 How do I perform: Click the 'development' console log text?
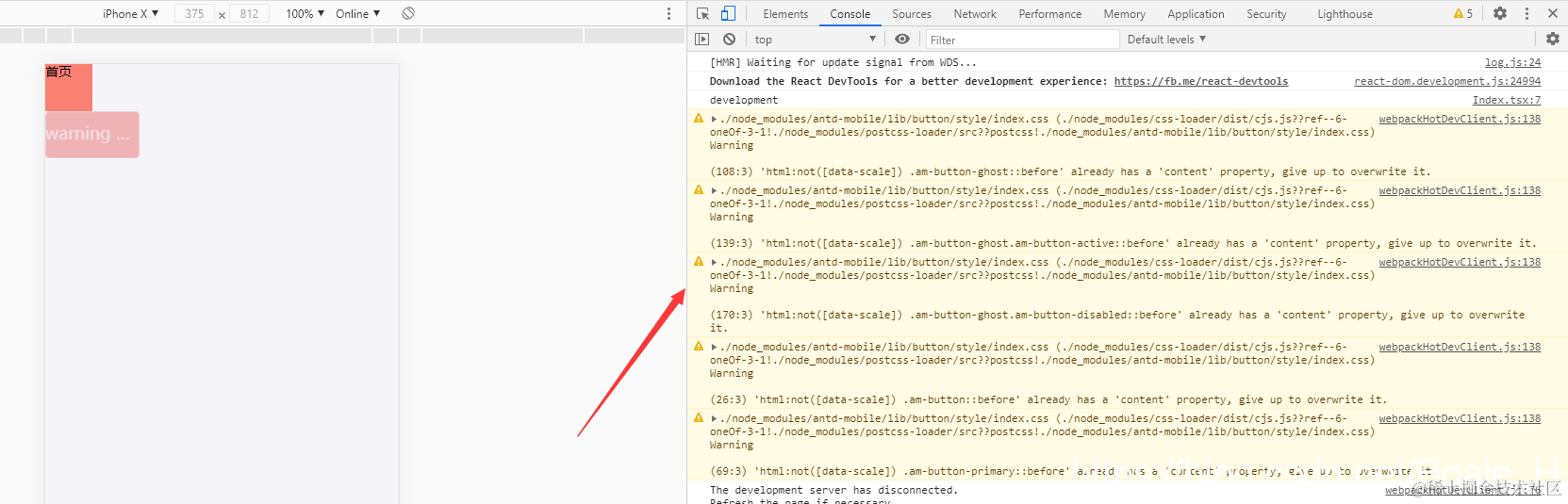click(744, 100)
